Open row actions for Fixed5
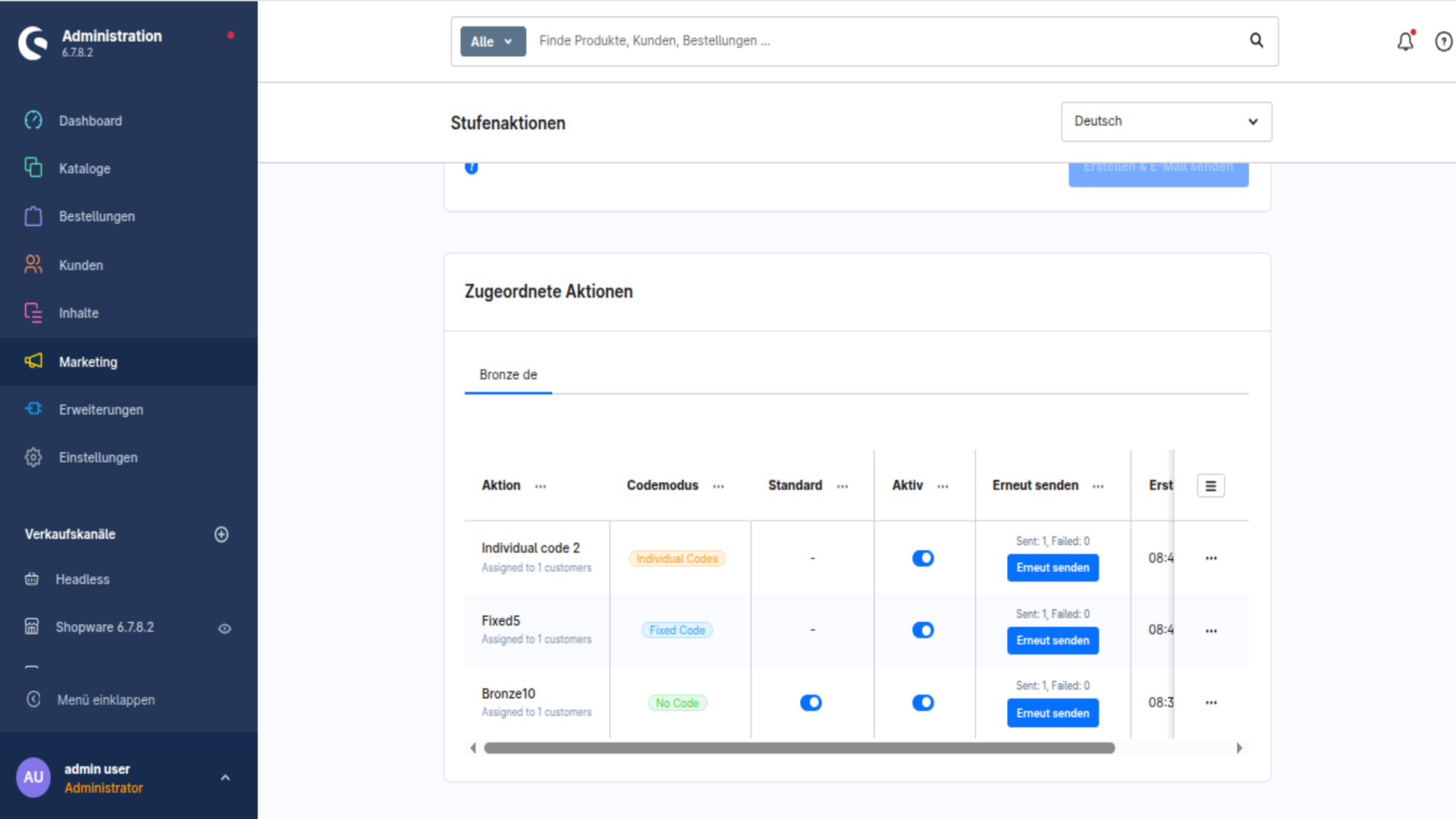Viewport: 1456px width, 819px height. (x=1211, y=631)
